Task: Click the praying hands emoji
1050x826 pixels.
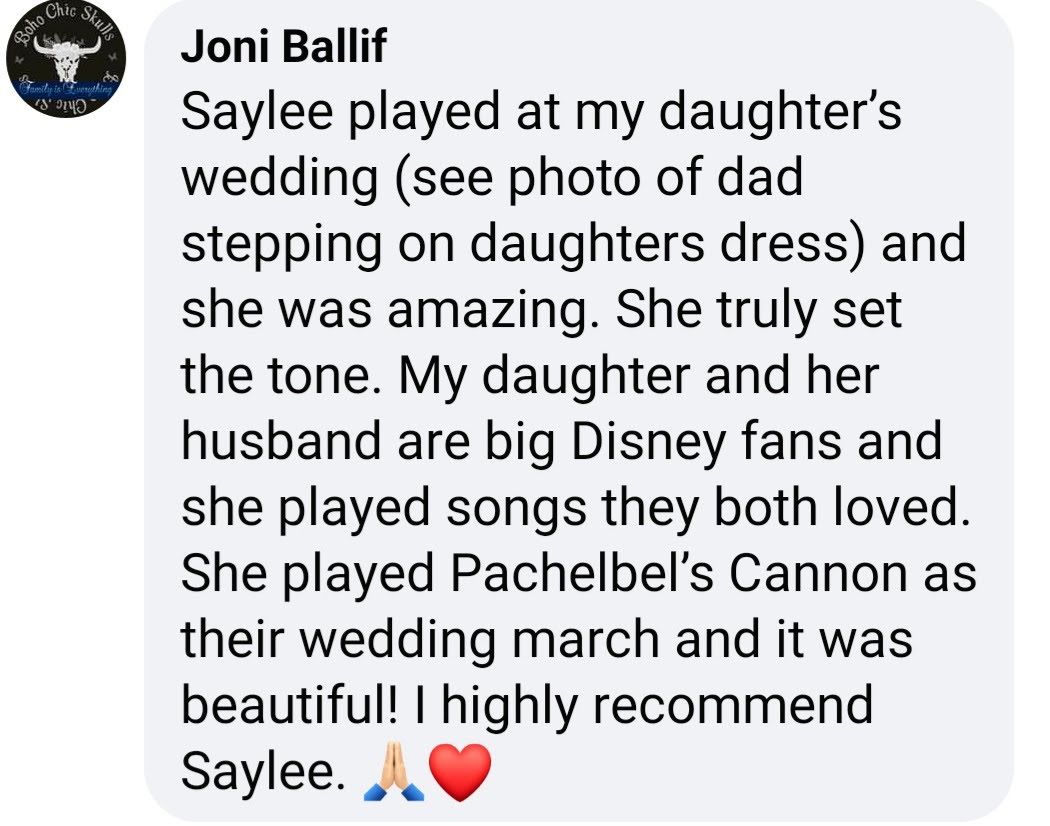Action: 397,772
